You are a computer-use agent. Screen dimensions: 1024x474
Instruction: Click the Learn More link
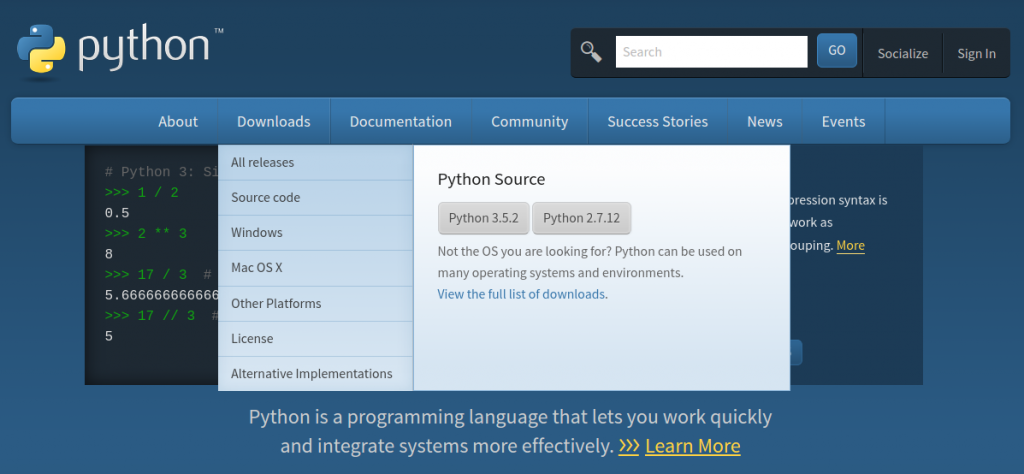coord(693,447)
